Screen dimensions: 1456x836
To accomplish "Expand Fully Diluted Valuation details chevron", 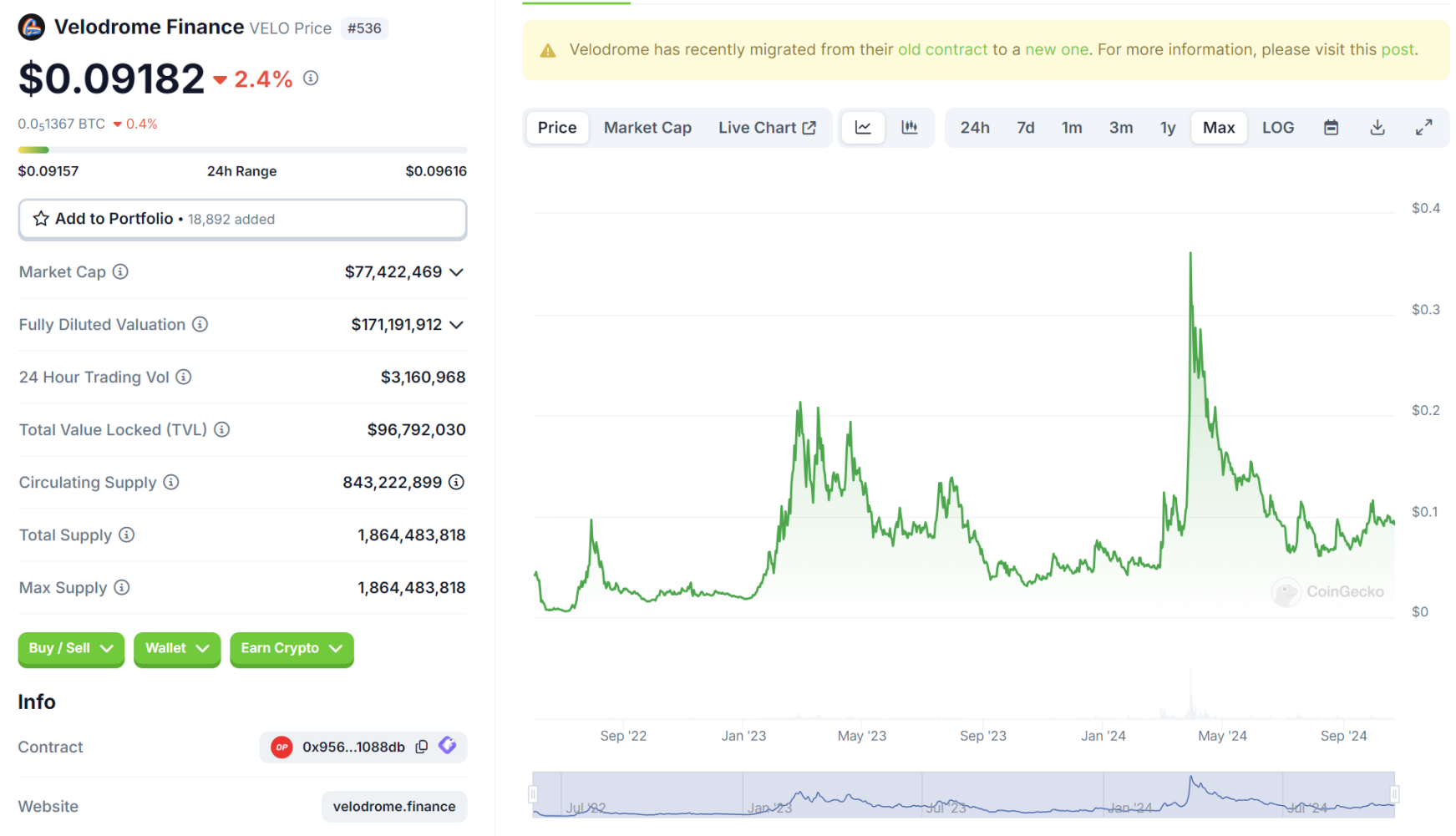I will 456,325.
